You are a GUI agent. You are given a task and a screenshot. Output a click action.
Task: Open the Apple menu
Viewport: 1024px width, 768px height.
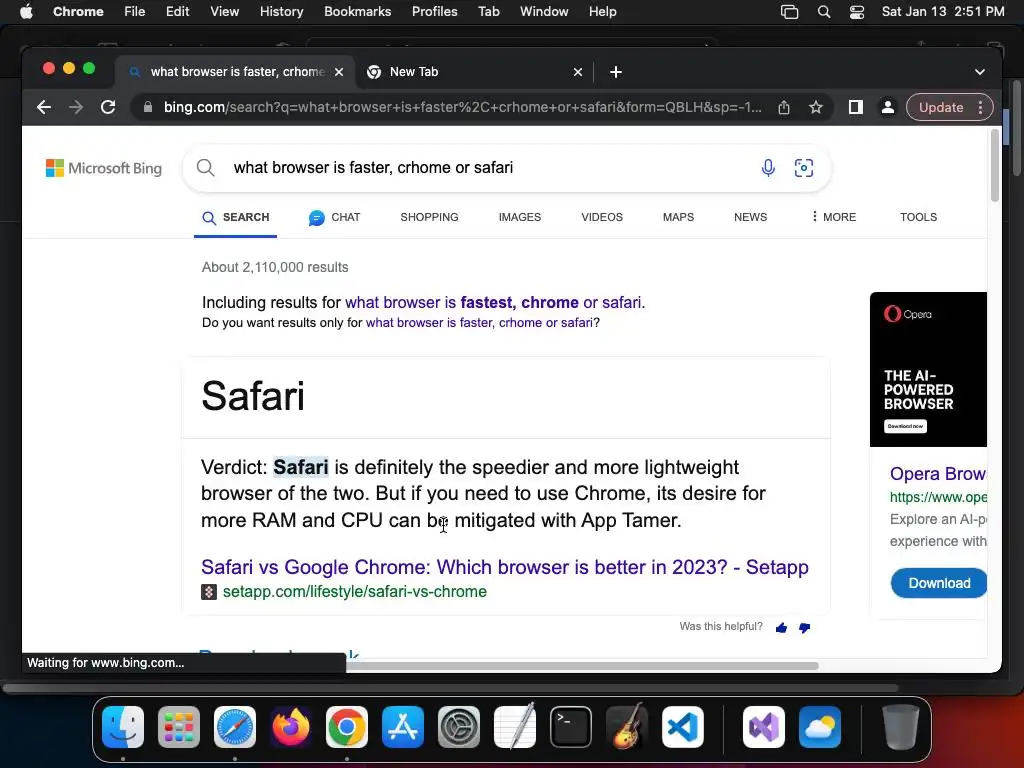point(26,12)
